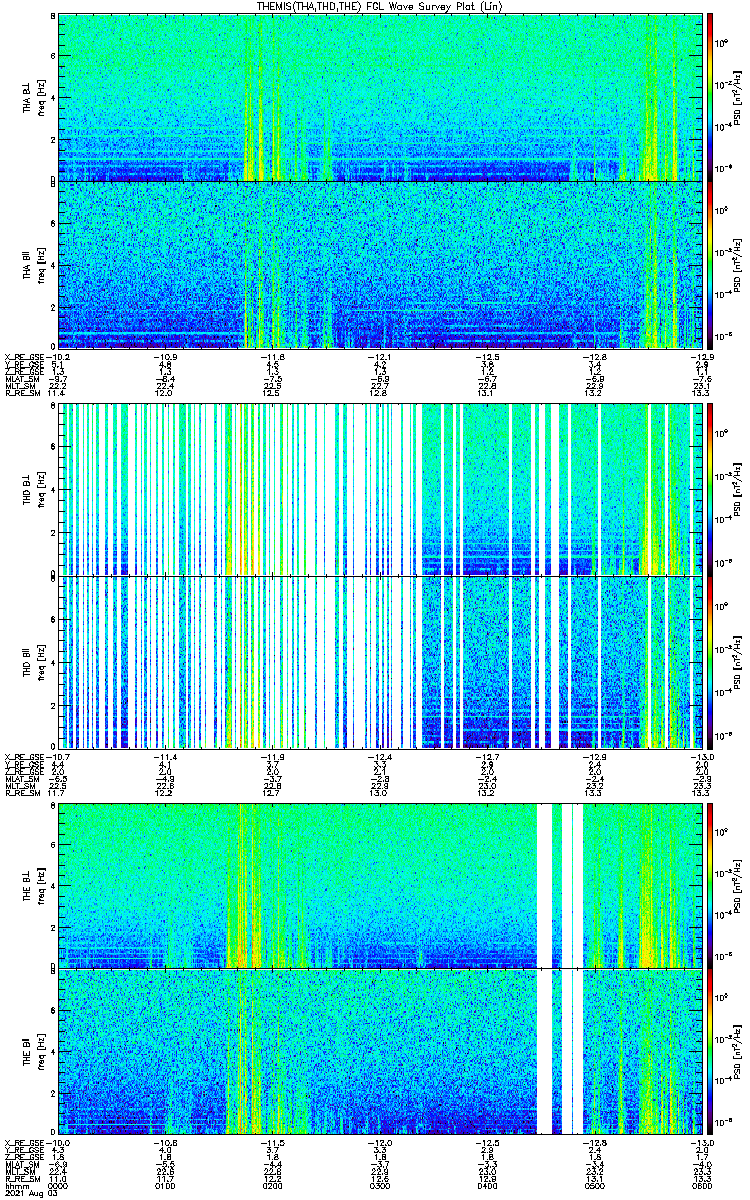Viewport: 750px width, 1200px height.
Task: Click the PSD [nT²/Hz] label of THE B-parallel colorbar
Action: (737, 1051)
